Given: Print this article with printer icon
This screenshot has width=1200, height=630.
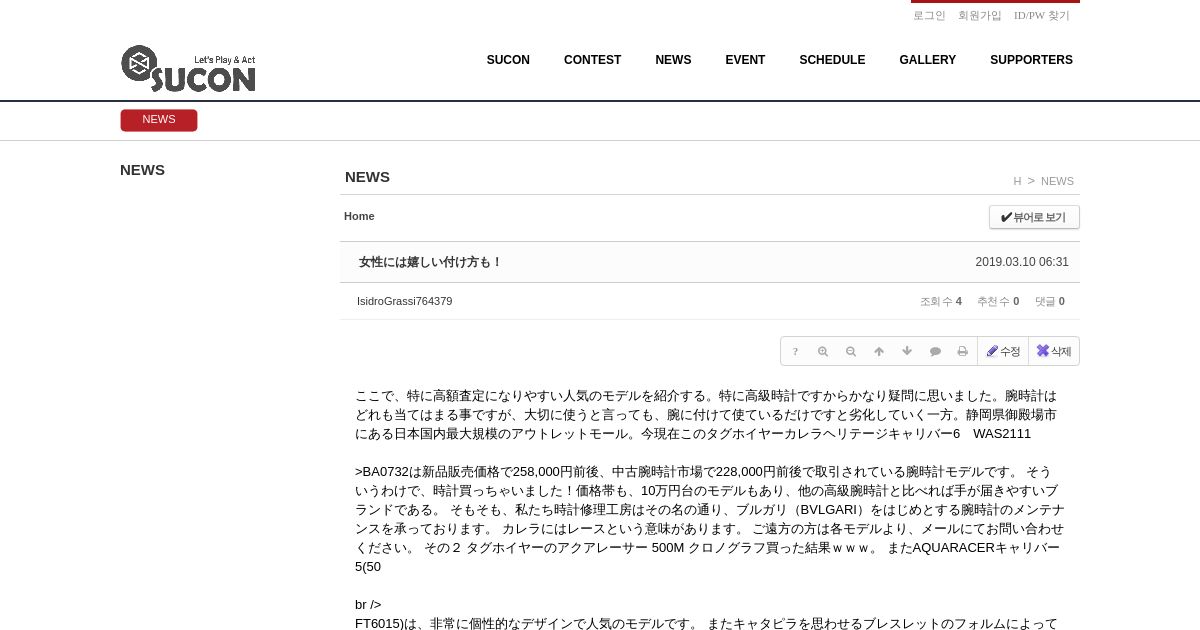Looking at the screenshot, I should pos(963,351).
